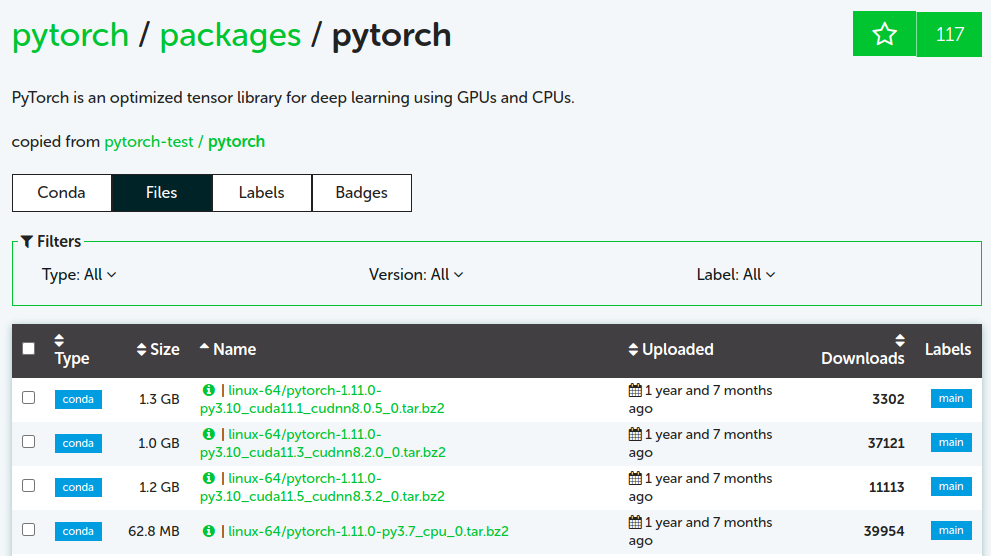
Task: Click the current package name pytorch in title
Action: pos(392,35)
